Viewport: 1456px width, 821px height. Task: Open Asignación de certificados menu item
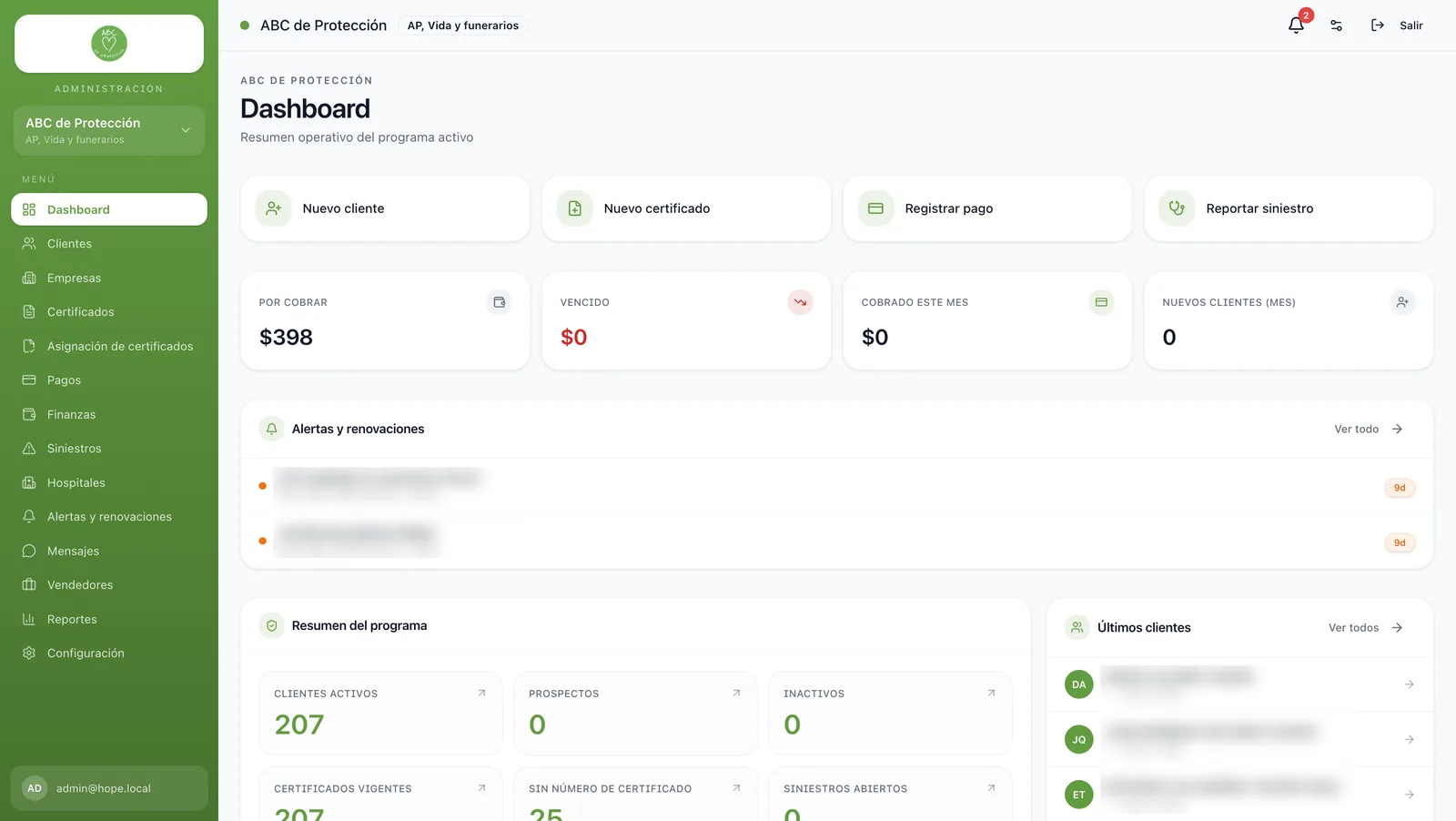tap(109, 346)
